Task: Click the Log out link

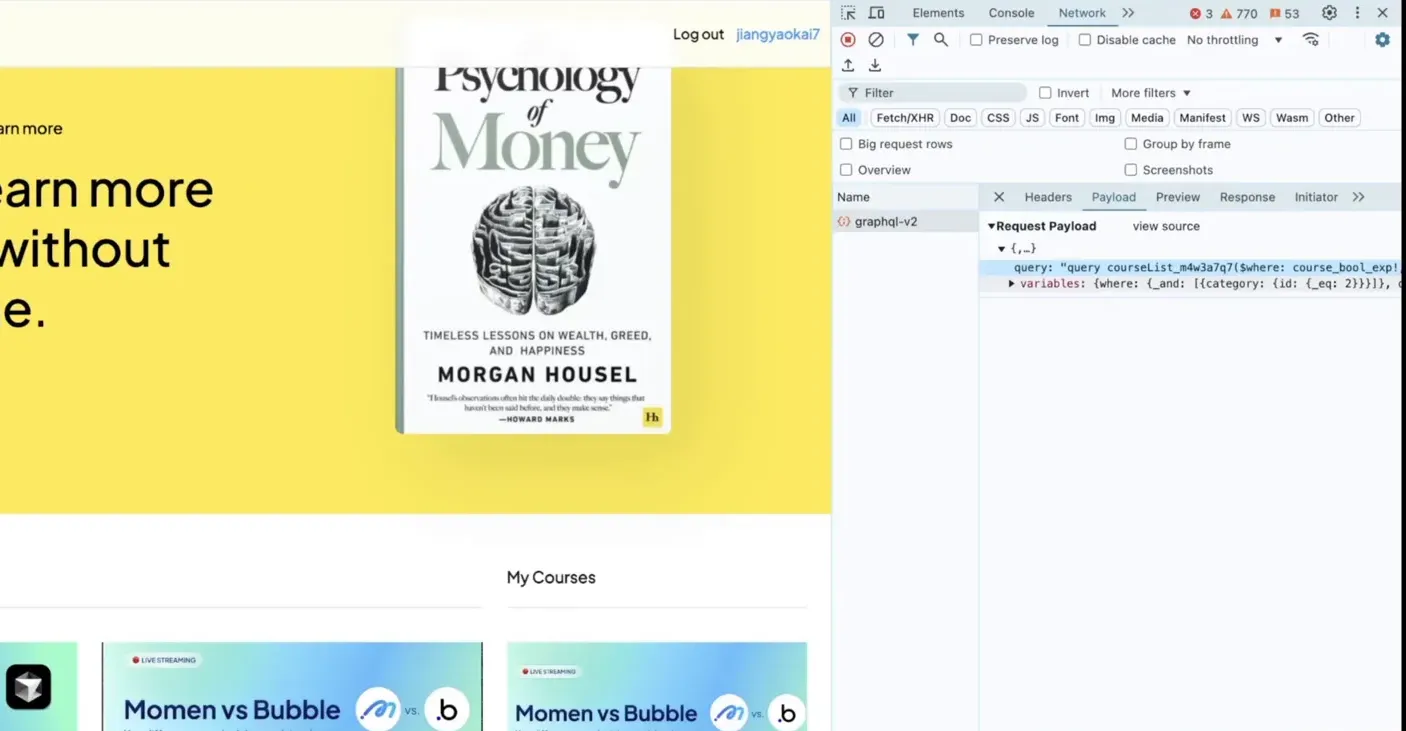Action: (698, 34)
